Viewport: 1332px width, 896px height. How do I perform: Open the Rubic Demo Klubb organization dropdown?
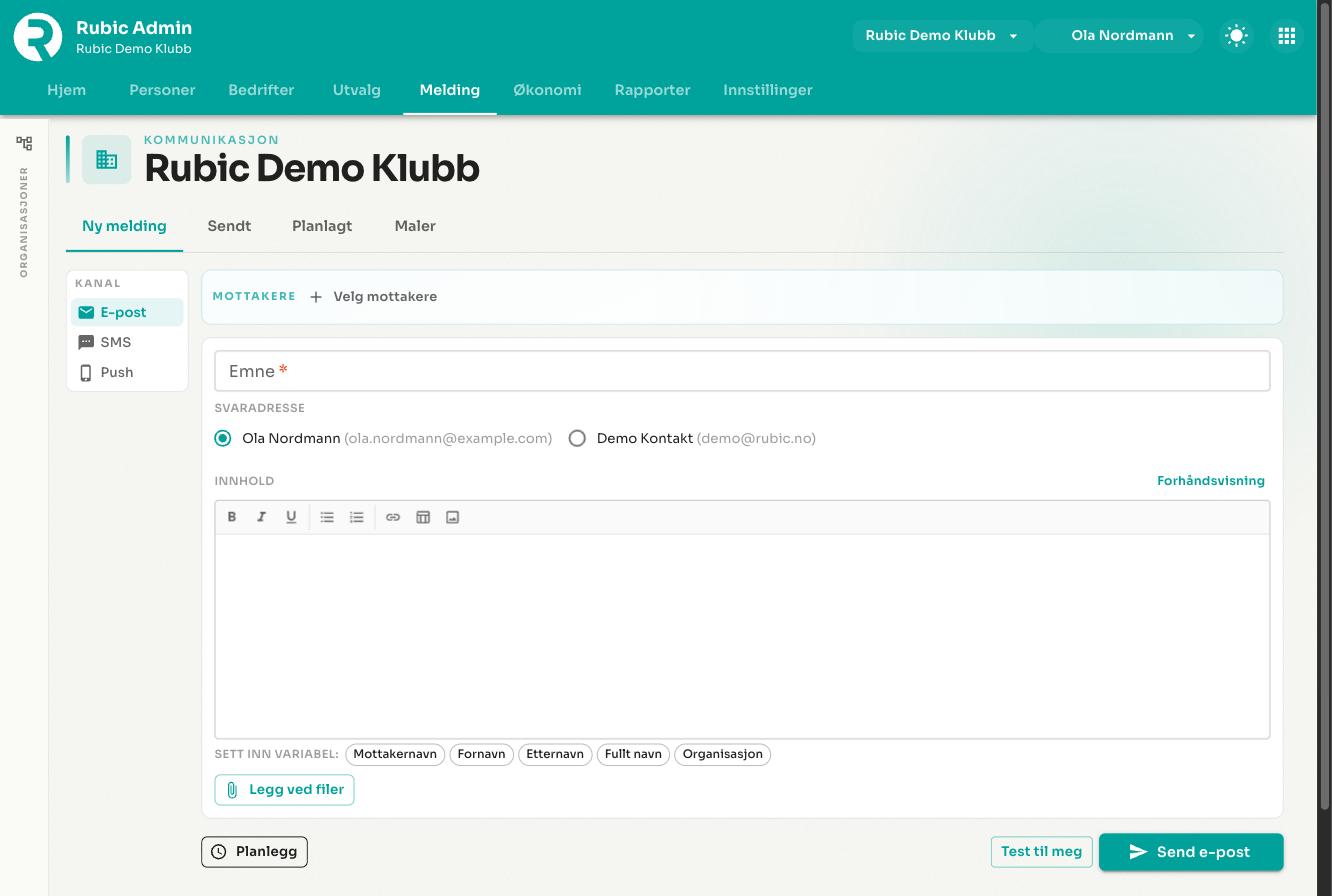[942, 36]
